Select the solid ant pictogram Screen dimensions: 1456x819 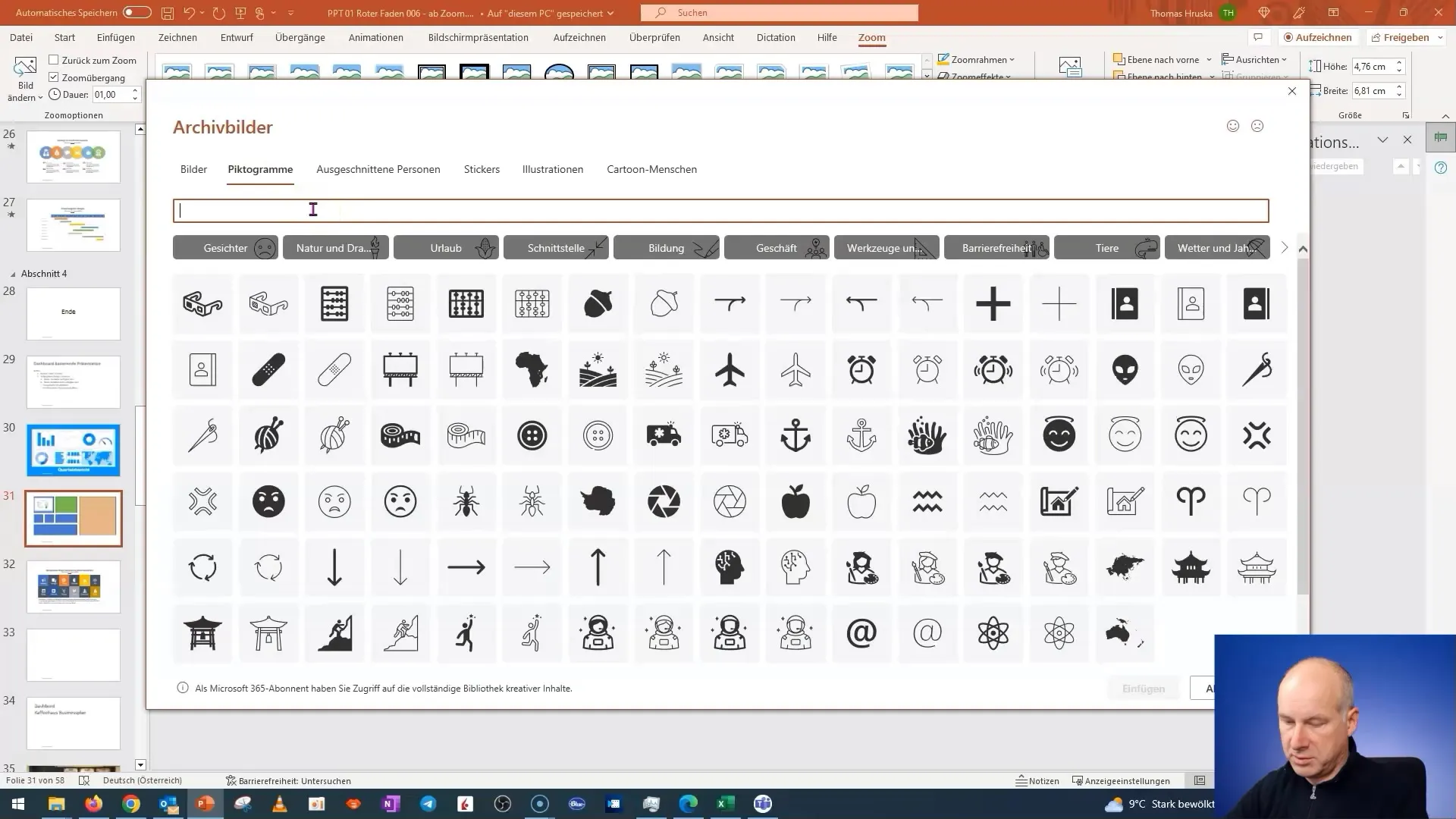(x=466, y=501)
